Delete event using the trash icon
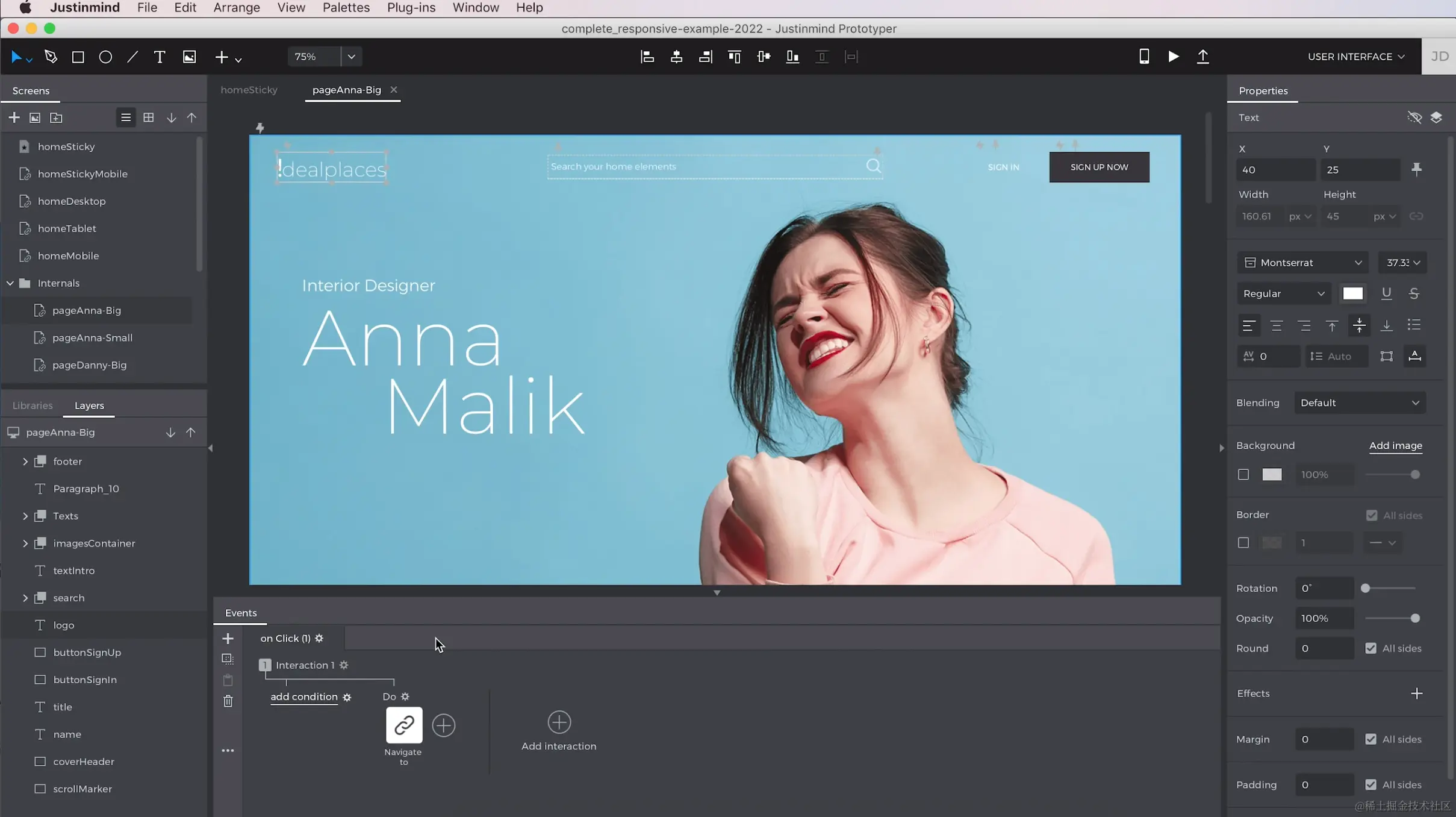 click(228, 701)
